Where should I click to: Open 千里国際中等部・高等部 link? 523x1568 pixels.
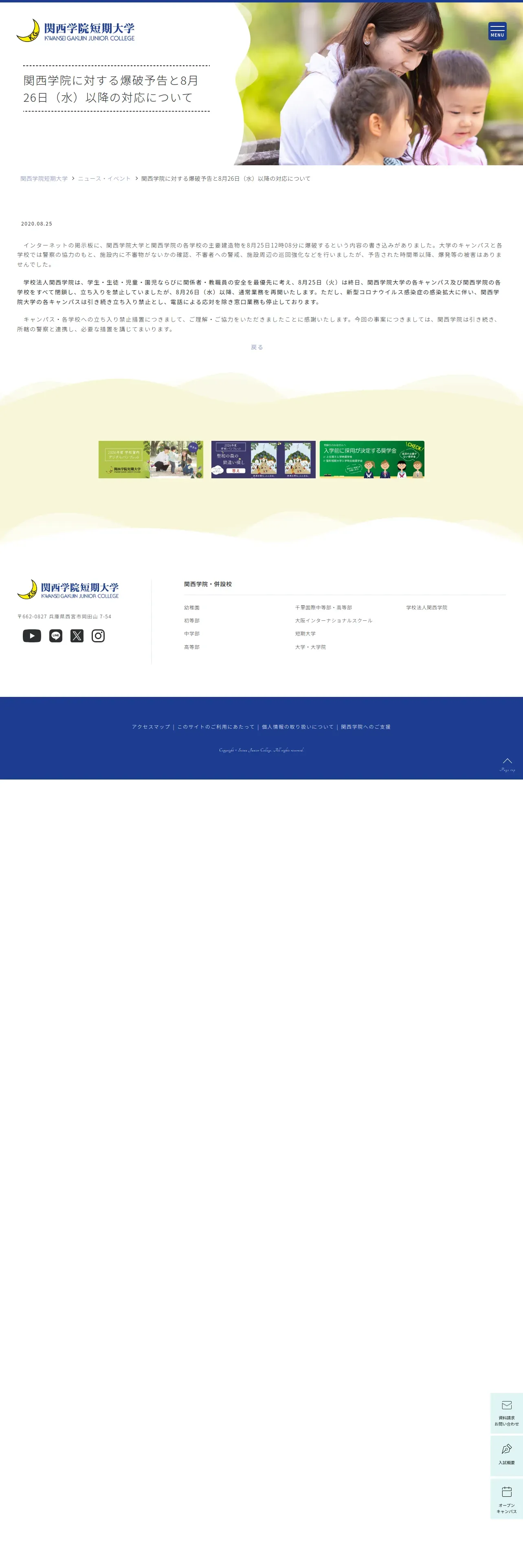(x=323, y=607)
